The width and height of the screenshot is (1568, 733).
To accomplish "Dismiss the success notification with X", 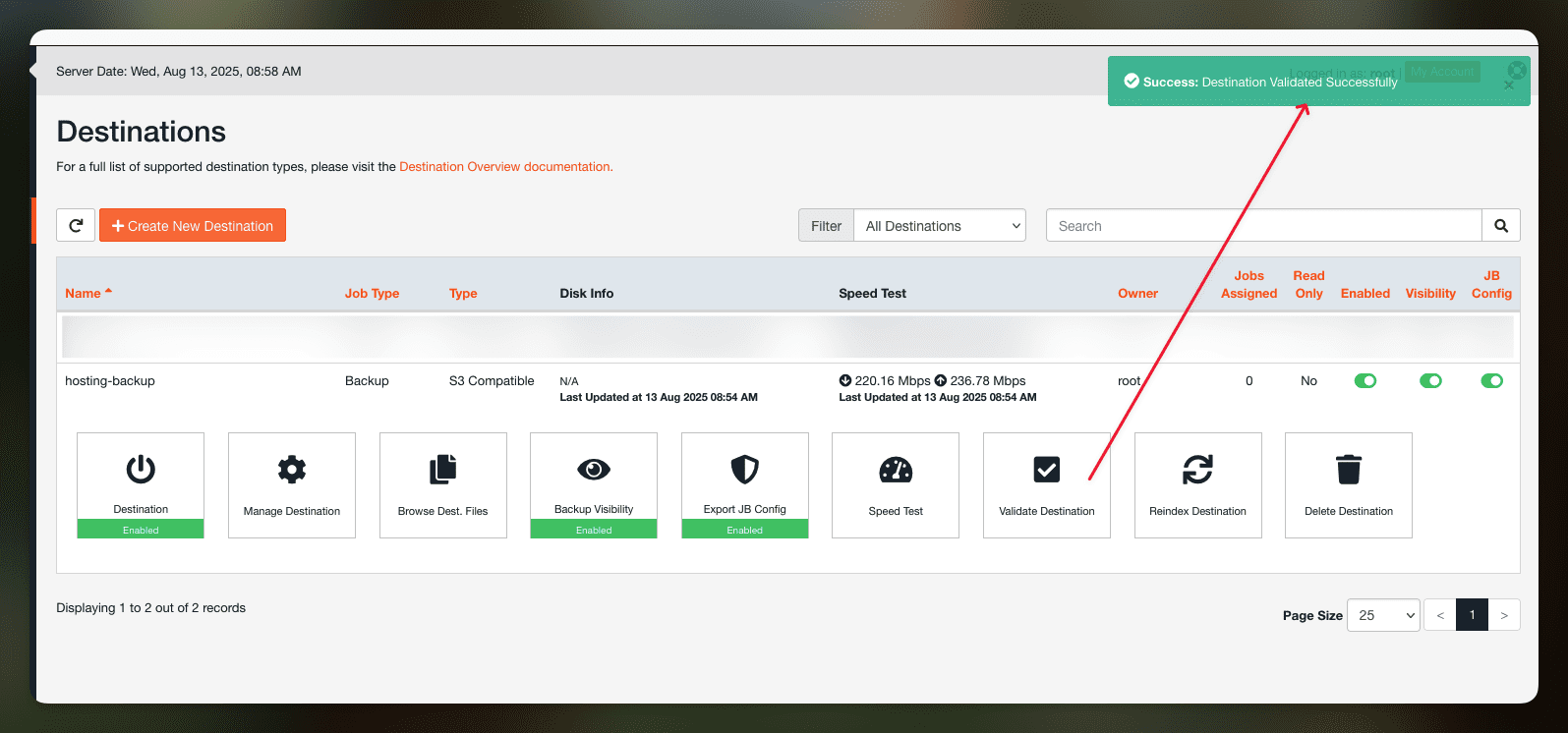I will (x=1509, y=85).
